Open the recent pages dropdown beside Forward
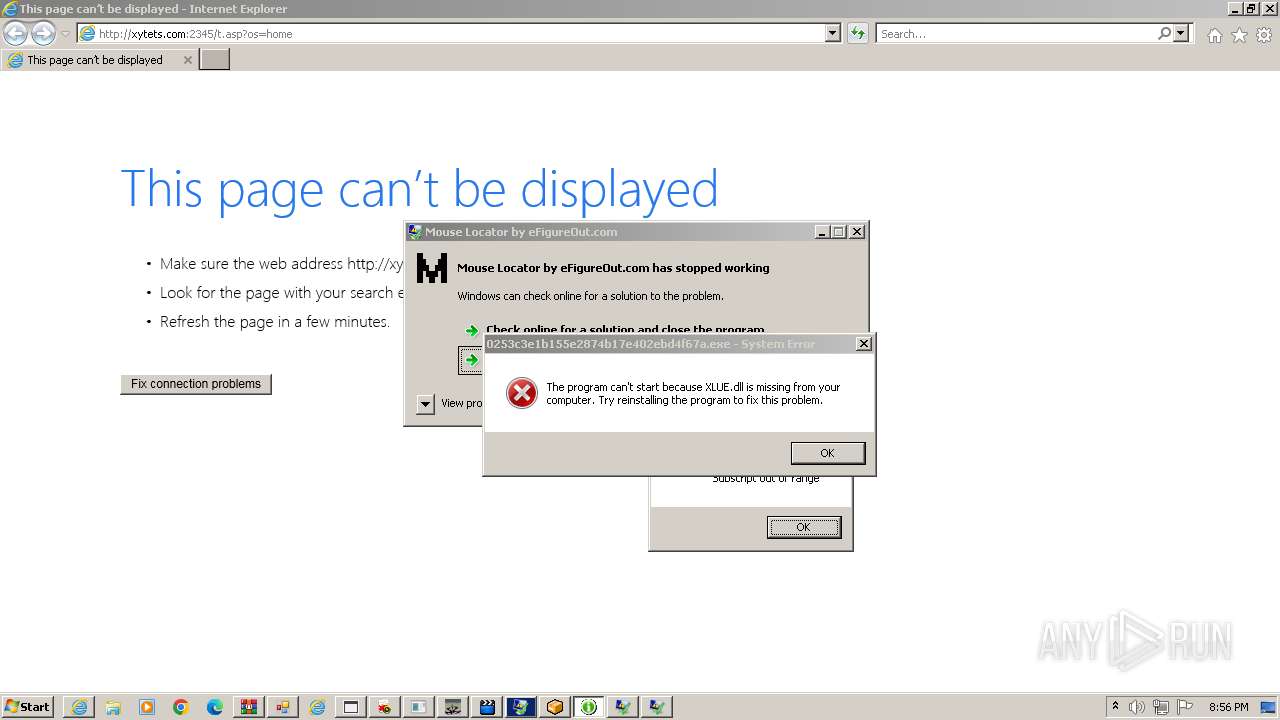 (x=65, y=34)
